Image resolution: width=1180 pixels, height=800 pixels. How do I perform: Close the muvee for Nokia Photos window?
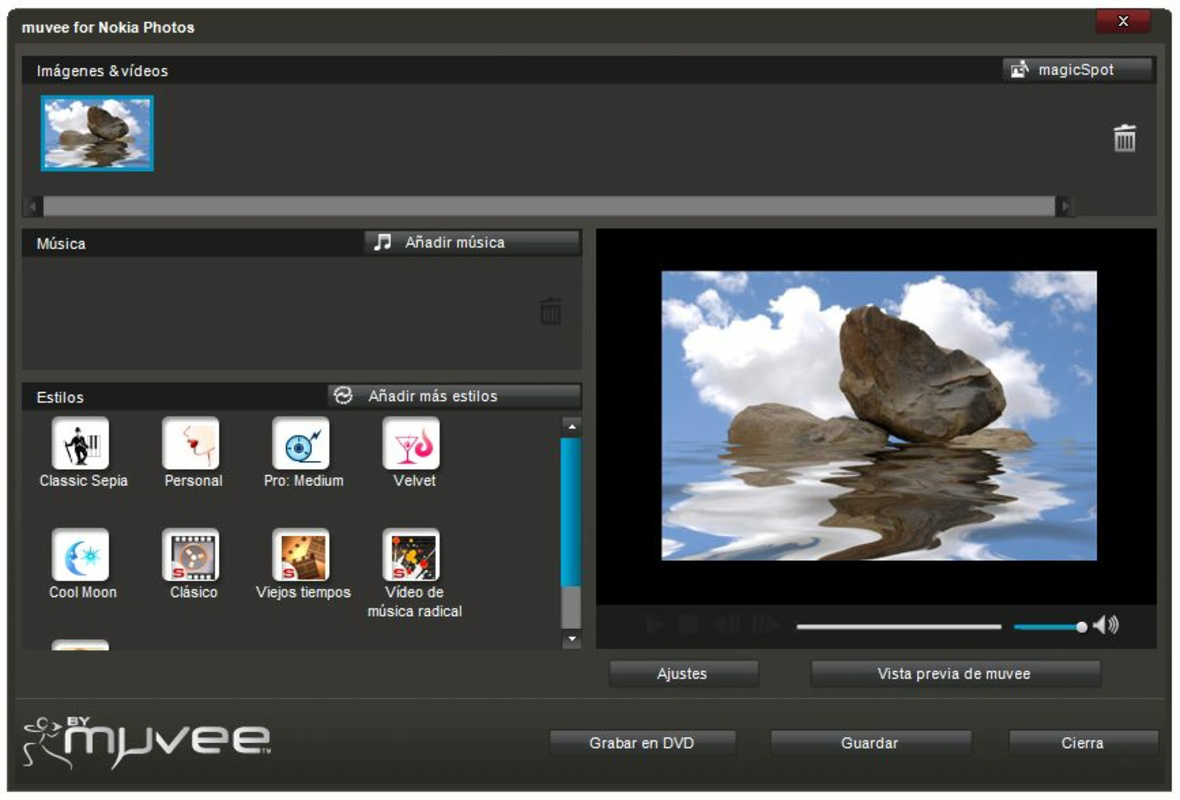[1123, 21]
